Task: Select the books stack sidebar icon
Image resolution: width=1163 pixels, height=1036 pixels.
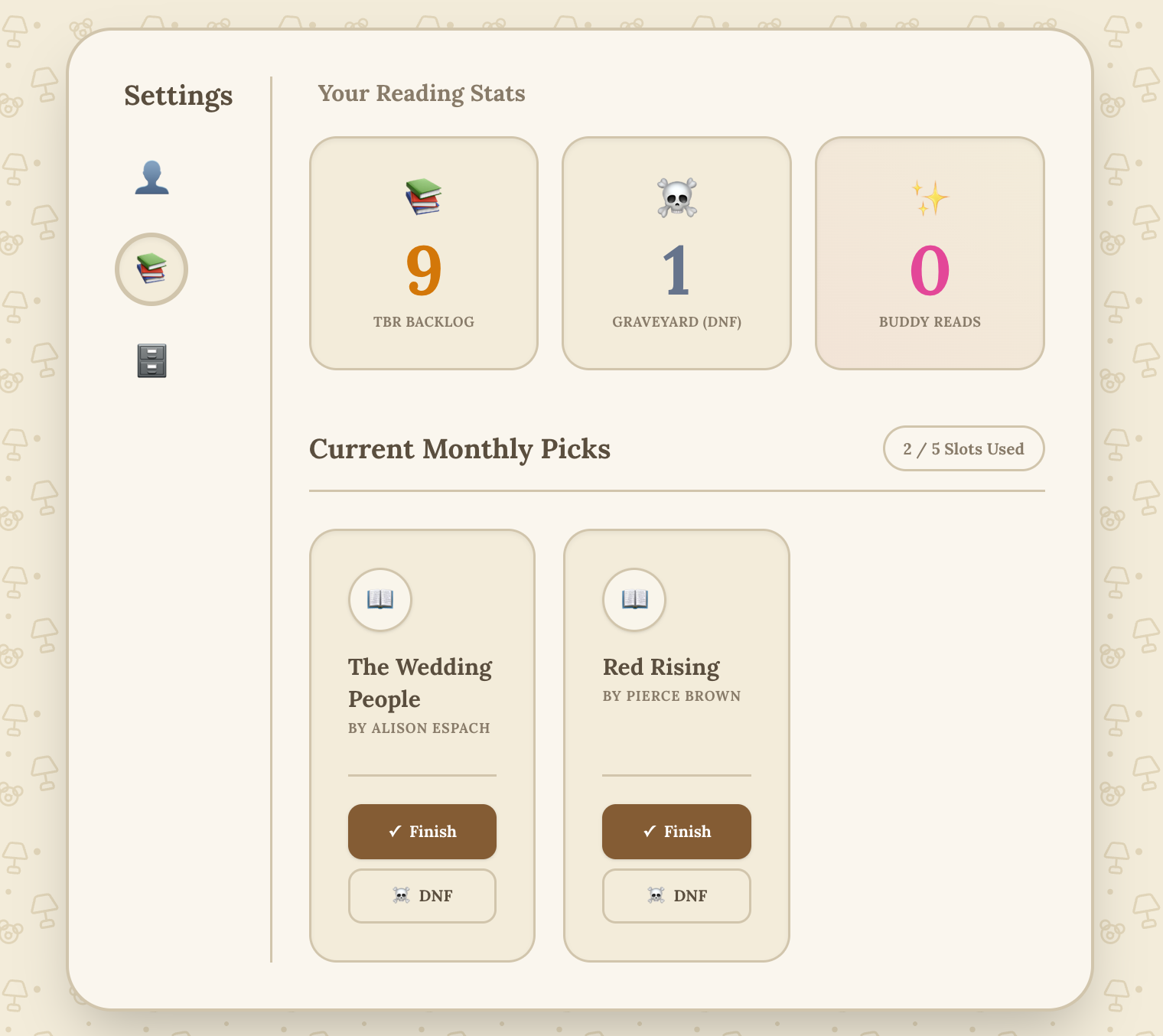Action: click(151, 269)
